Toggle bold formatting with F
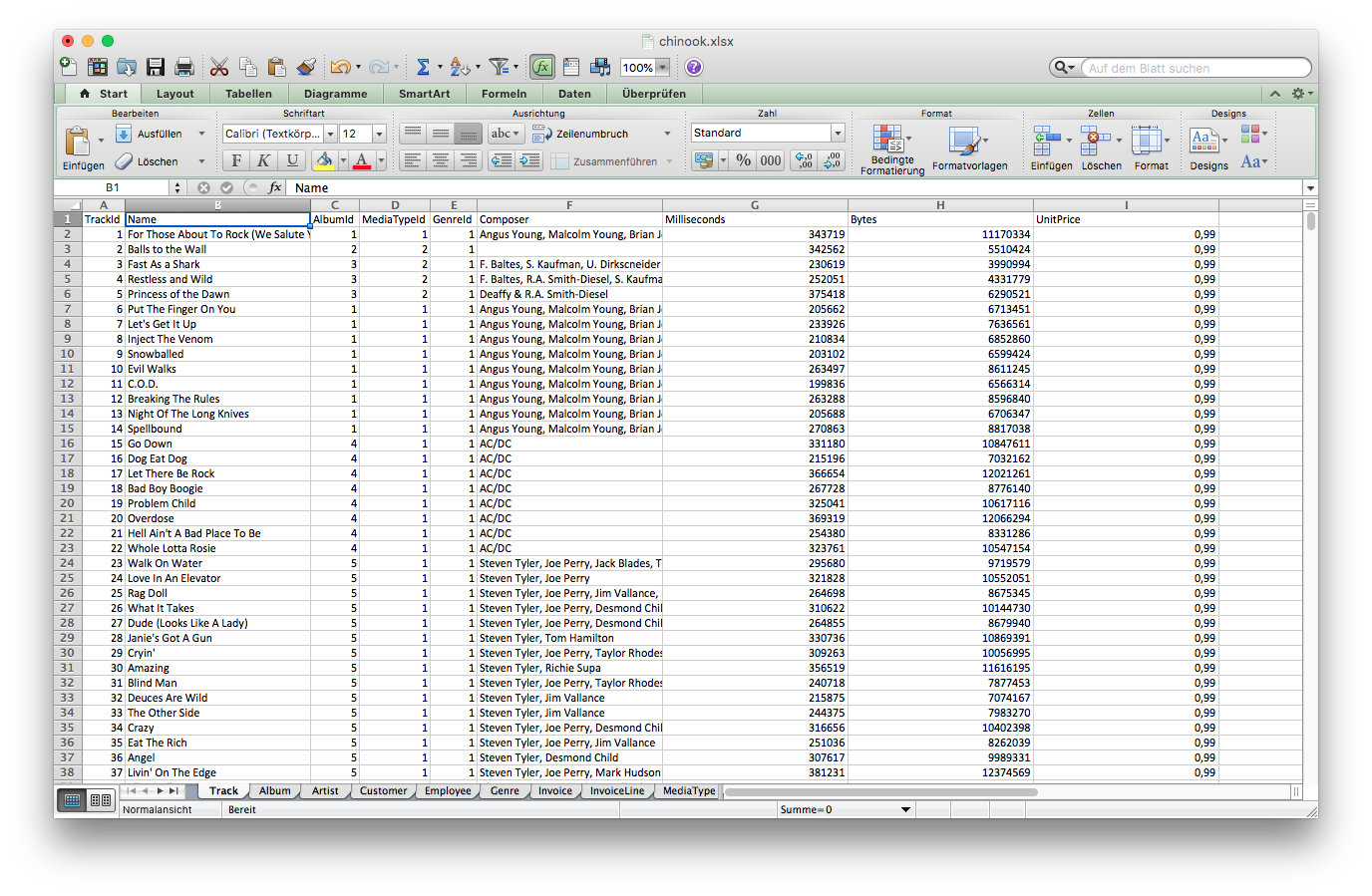 pos(235,159)
